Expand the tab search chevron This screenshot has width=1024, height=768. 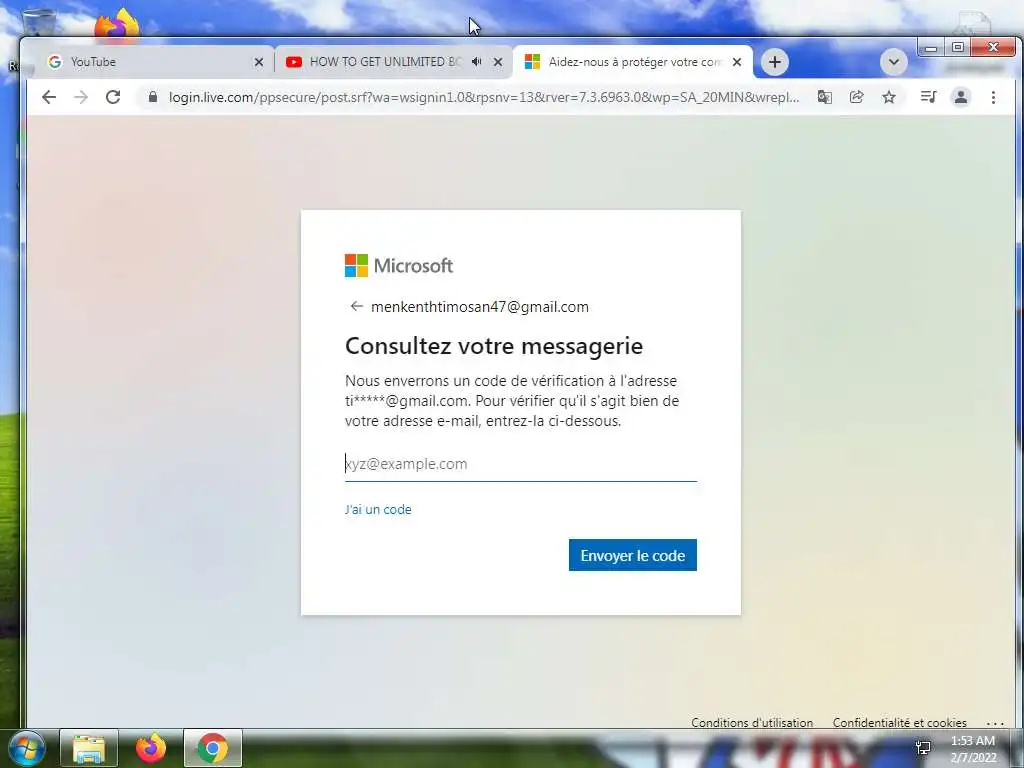pyautogui.click(x=893, y=62)
